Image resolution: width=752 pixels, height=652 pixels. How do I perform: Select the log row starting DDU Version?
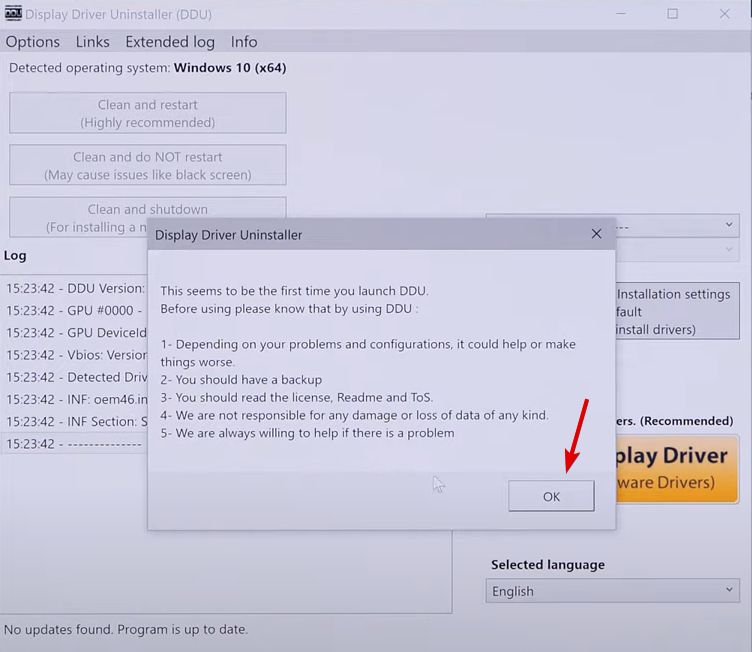pyautogui.click(x=75, y=288)
